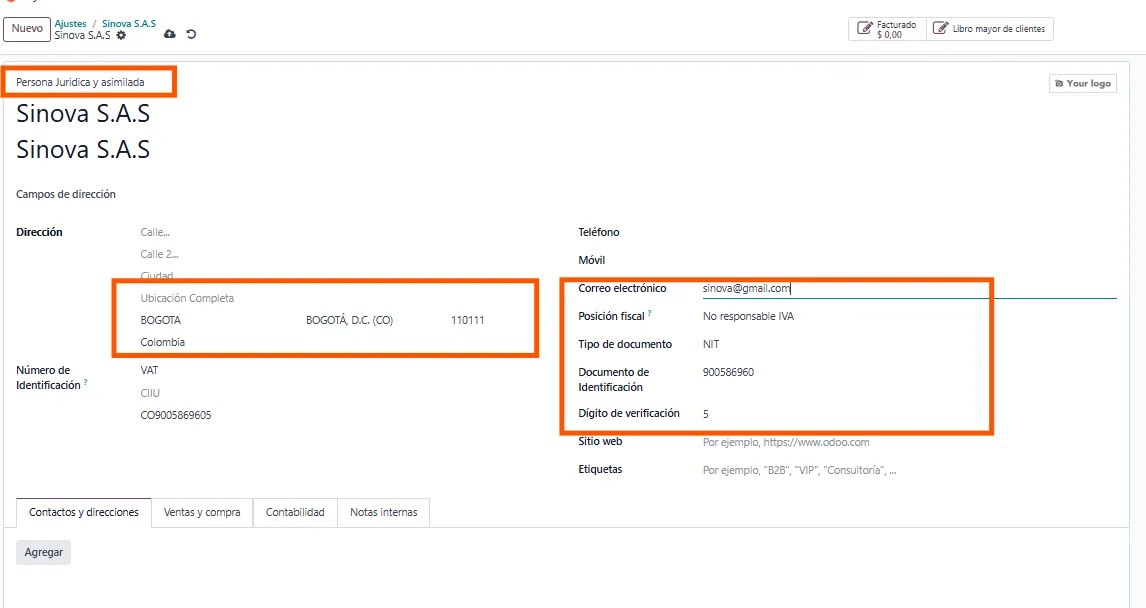The image size is (1146, 608).
Task: Edit the Documento de Identificación value 900586960
Action: pyautogui.click(x=909, y=372)
